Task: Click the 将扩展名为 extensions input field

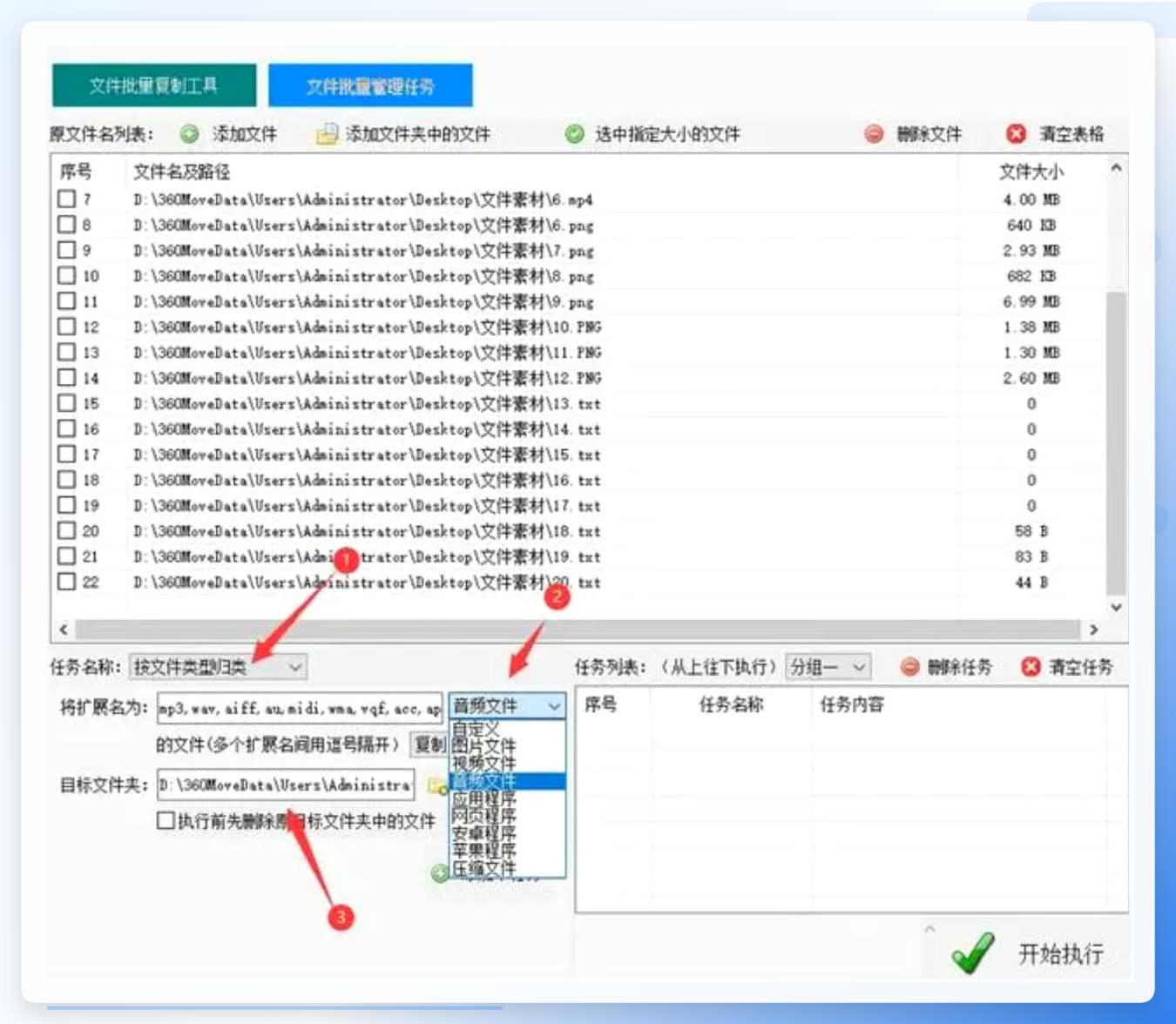Action: click(x=300, y=709)
